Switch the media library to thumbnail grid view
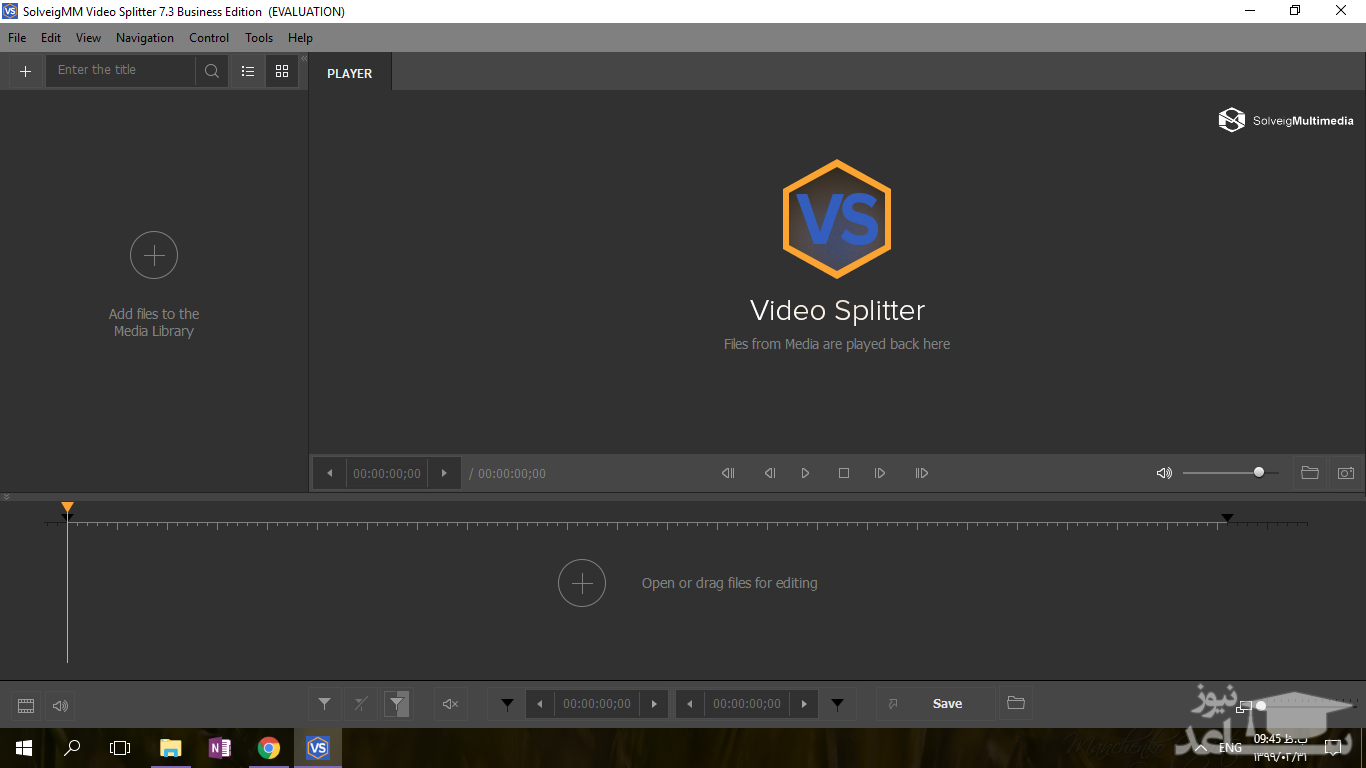 click(282, 71)
